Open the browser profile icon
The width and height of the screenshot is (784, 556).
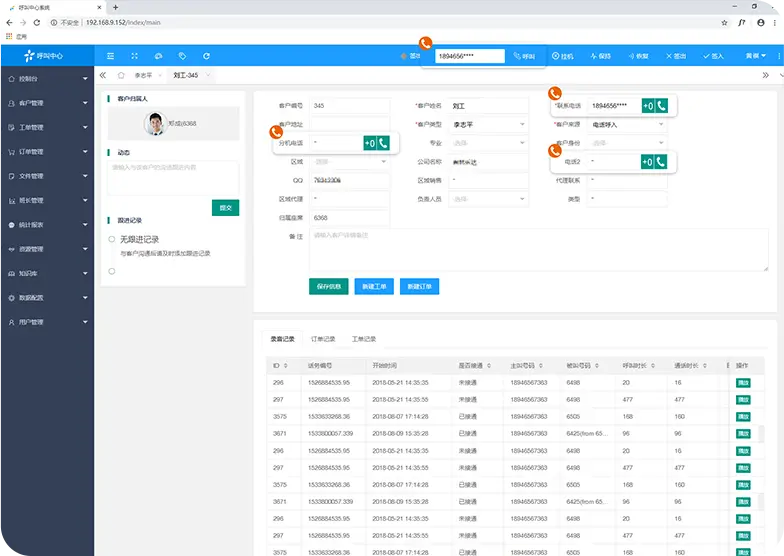(760, 22)
